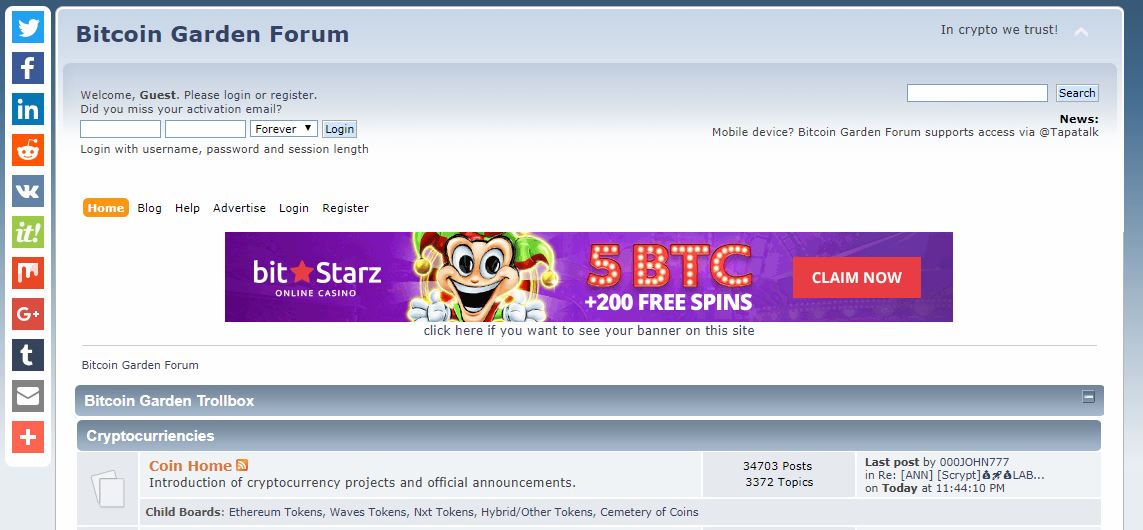Click the 'login' link in welcome text

(x=237, y=95)
